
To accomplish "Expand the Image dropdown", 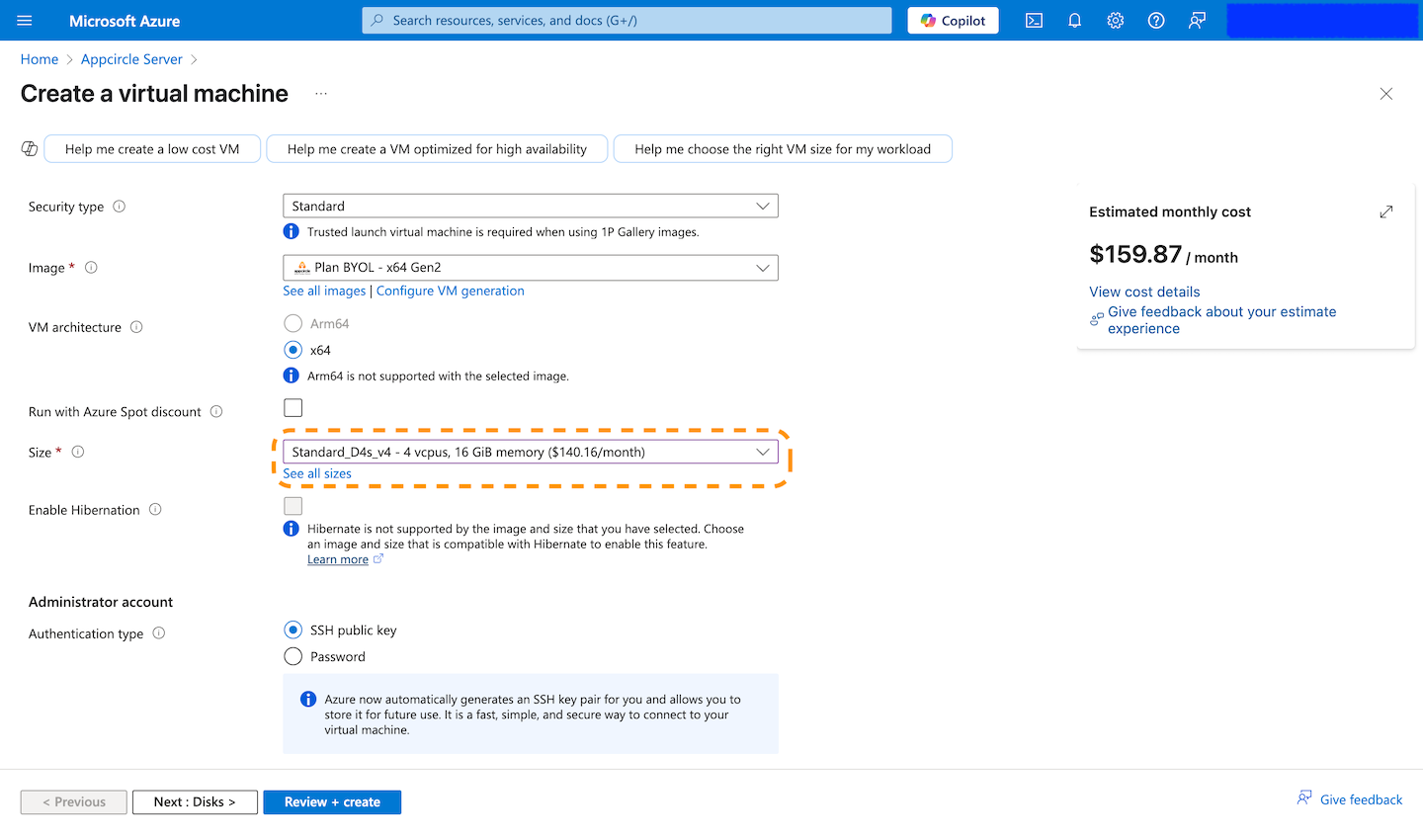I will click(530, 268).
